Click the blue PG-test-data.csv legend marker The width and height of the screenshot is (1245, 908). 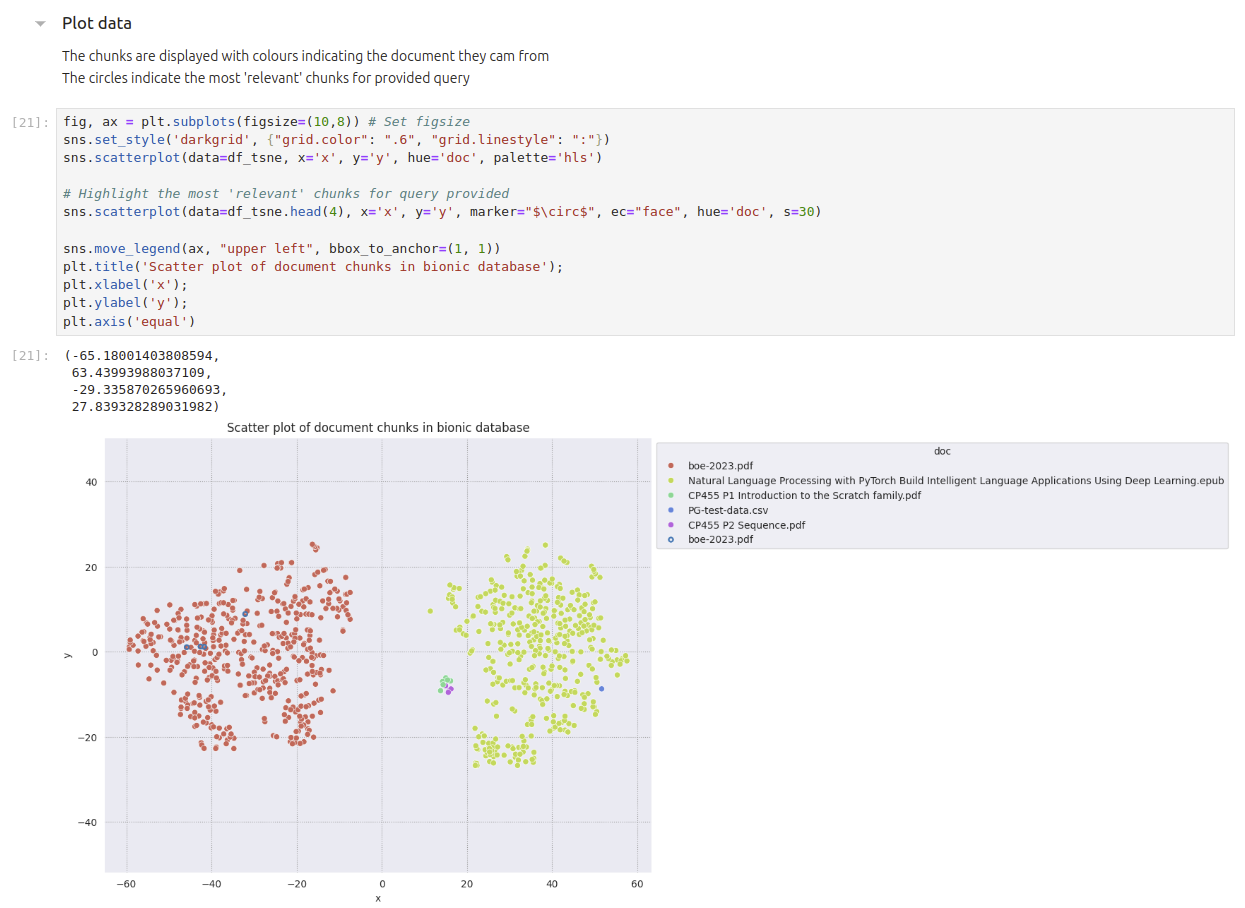pyautogui.click(x=671, y=510)
